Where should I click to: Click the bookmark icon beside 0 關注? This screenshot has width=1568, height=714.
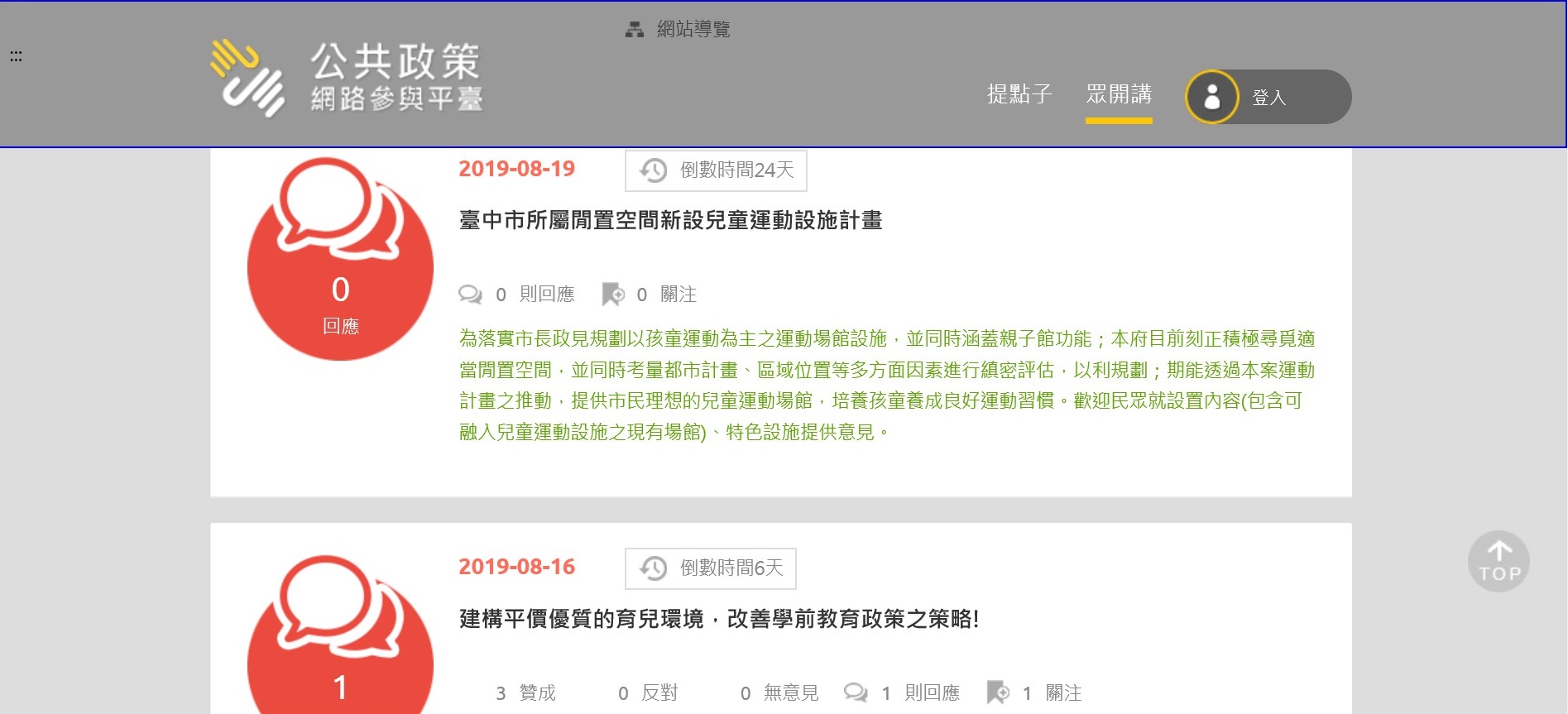tap(612, 295)
